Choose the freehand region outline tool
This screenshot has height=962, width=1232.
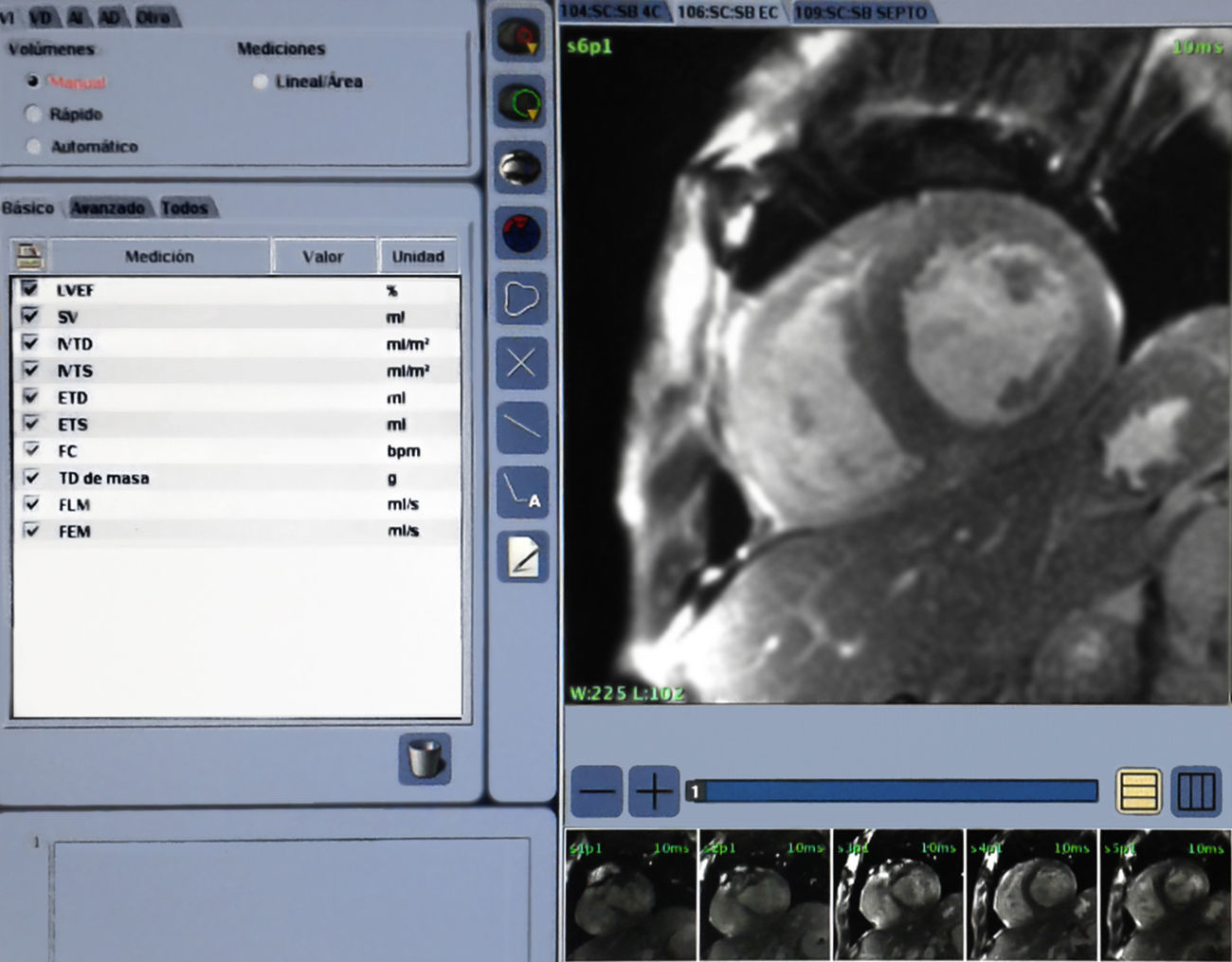click(521, 299)
